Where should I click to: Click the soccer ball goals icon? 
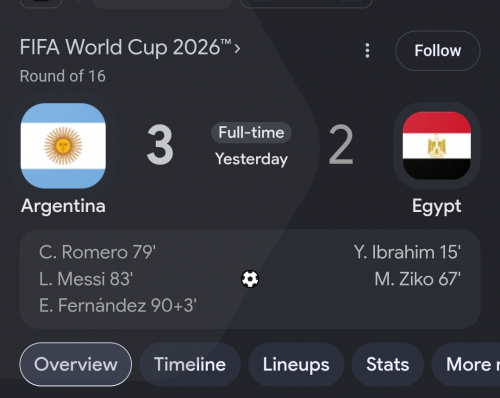pyautogui.click(x=250, y=279)
